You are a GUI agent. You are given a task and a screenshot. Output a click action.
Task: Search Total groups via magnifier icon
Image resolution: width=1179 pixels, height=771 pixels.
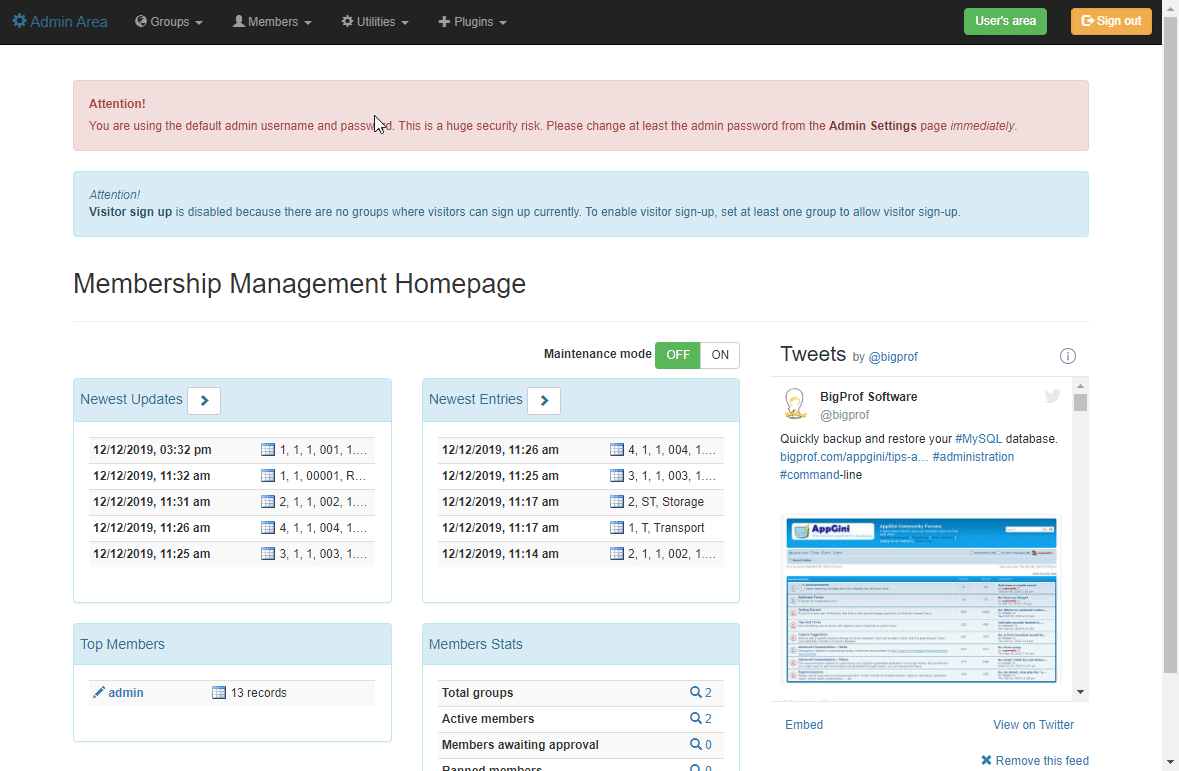click(x=696, y=692)
